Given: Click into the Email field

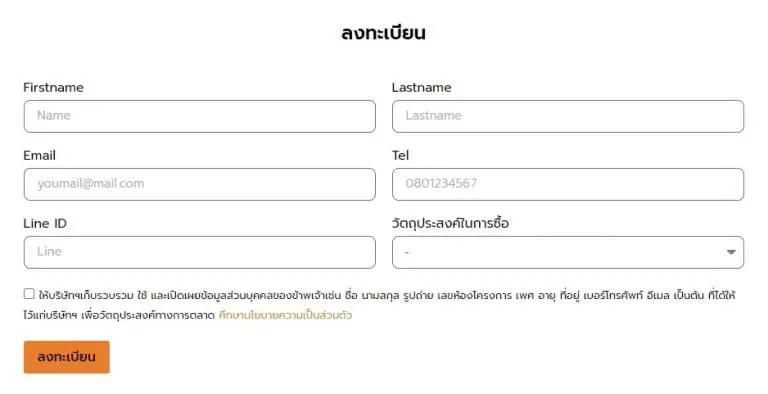Looking at the screenshot, I should point(199,184).
